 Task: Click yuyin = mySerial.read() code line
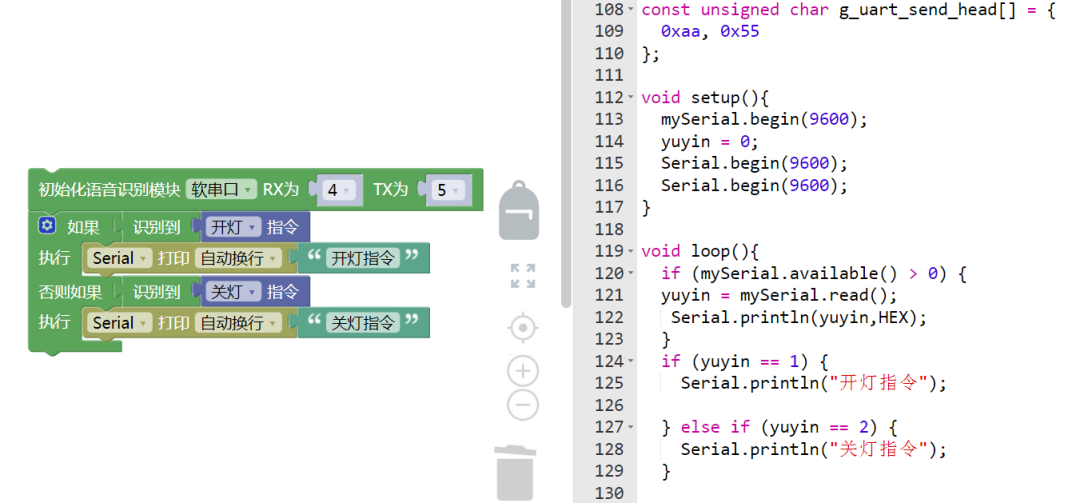779,295
